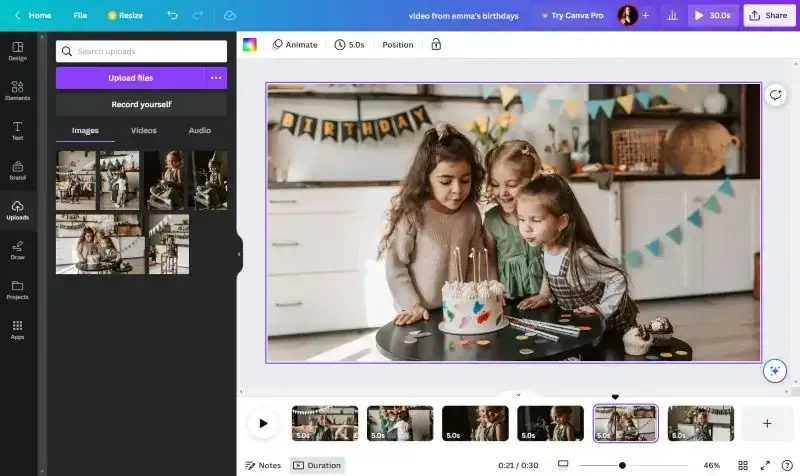Select the Text tool in sidebar
800x476 pixels.
coord(17,130)
